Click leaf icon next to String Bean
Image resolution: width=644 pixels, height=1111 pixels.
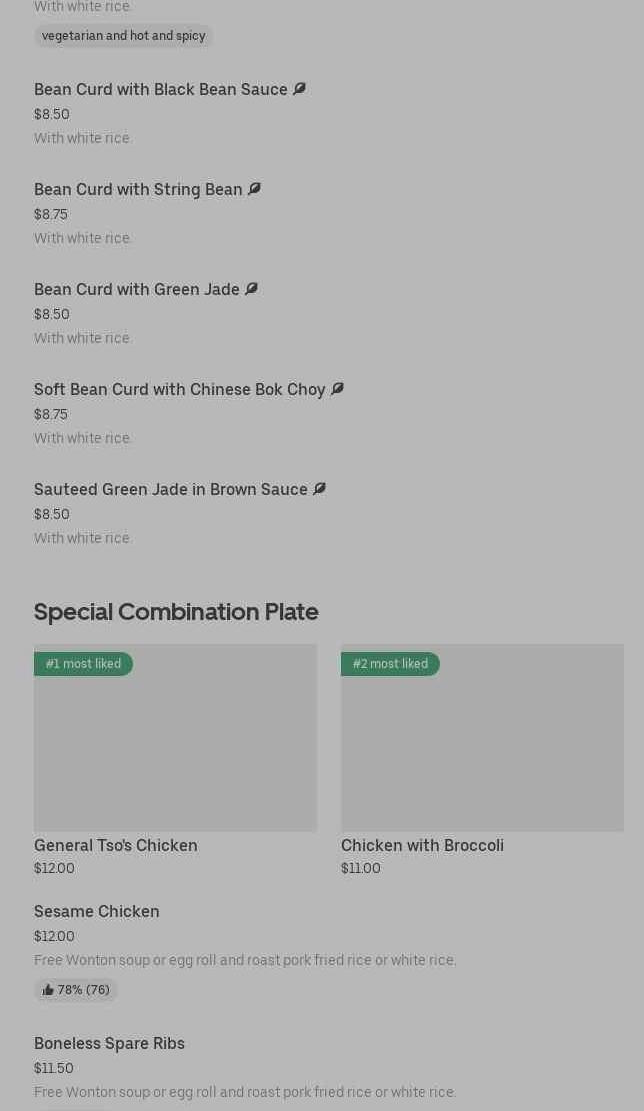[x=254, y=189]
